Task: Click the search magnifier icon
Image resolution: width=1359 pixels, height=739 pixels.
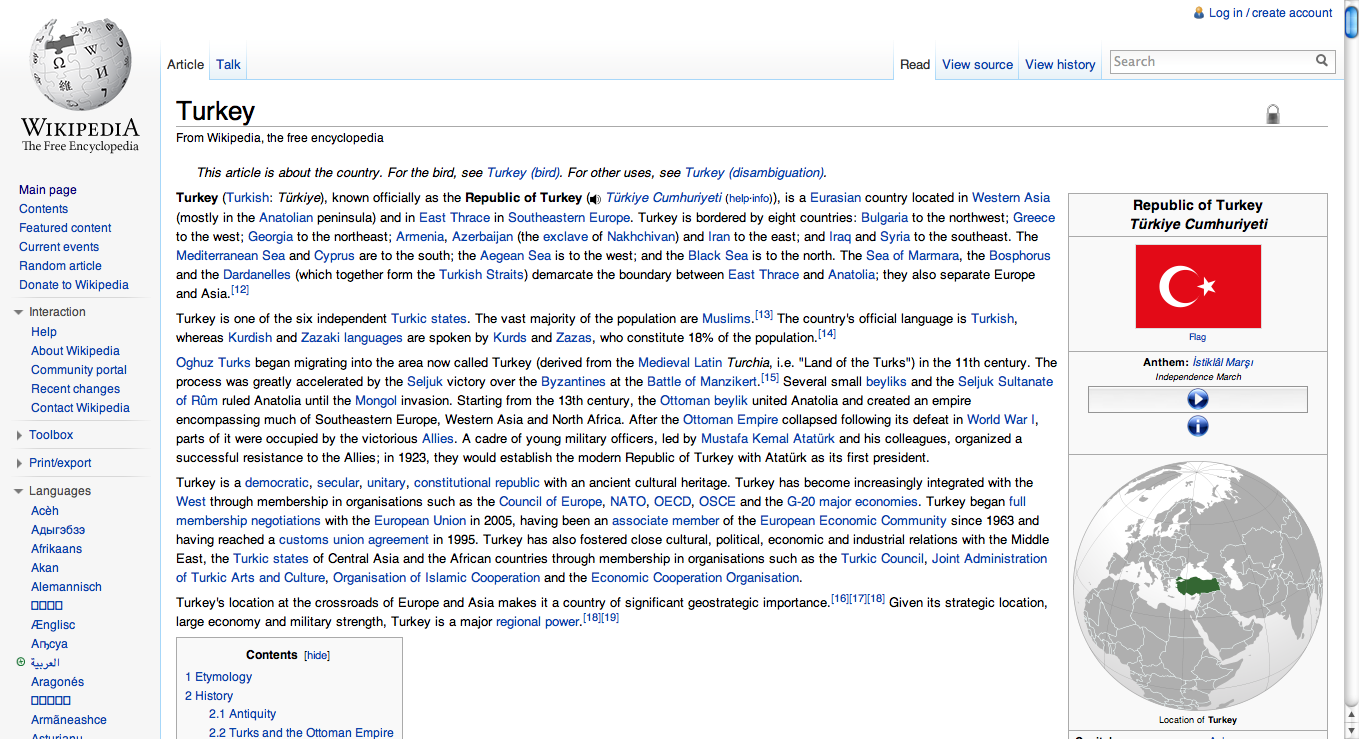Action: 1322,61
